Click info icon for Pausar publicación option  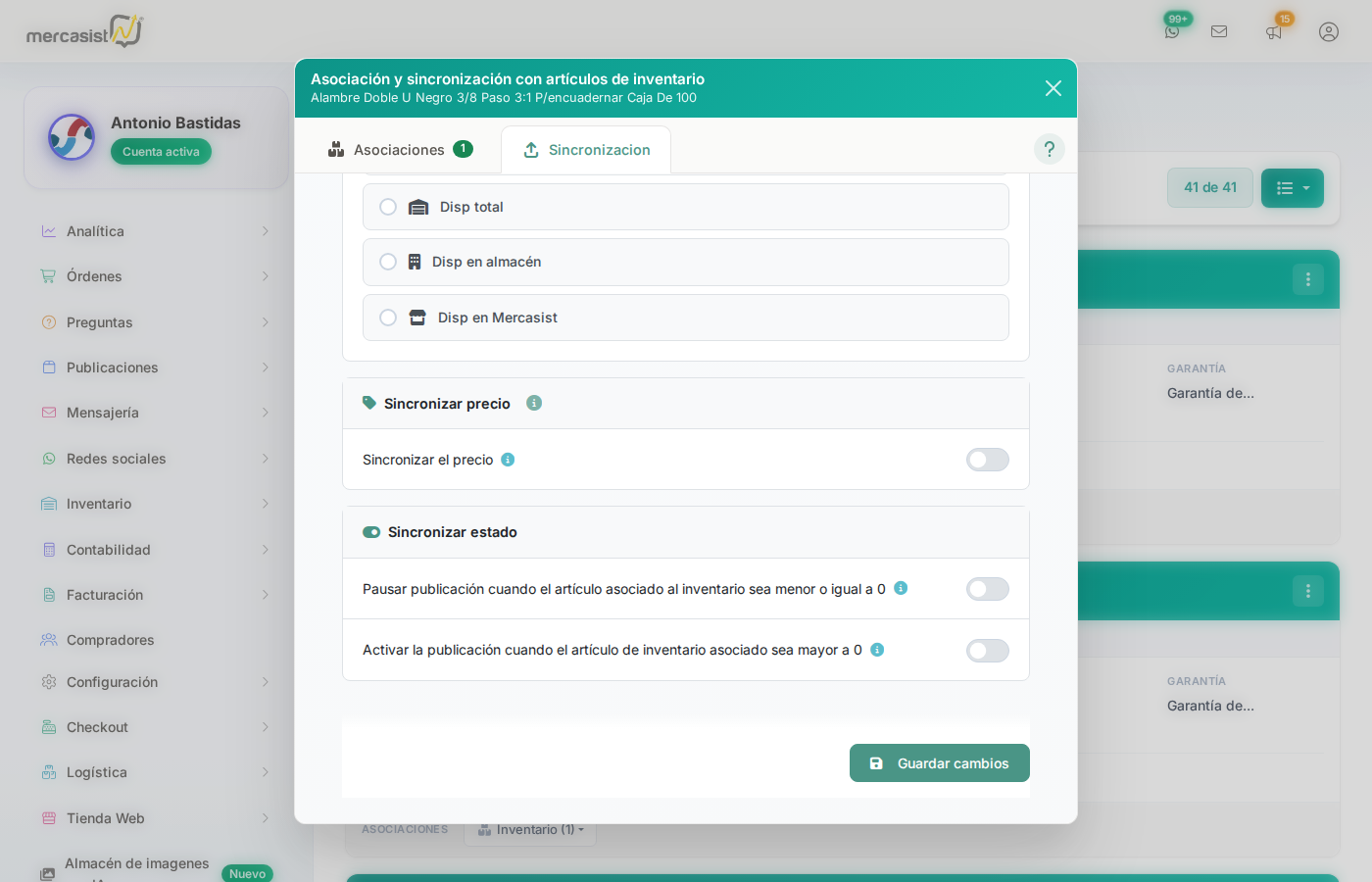(x=901, y=588)
